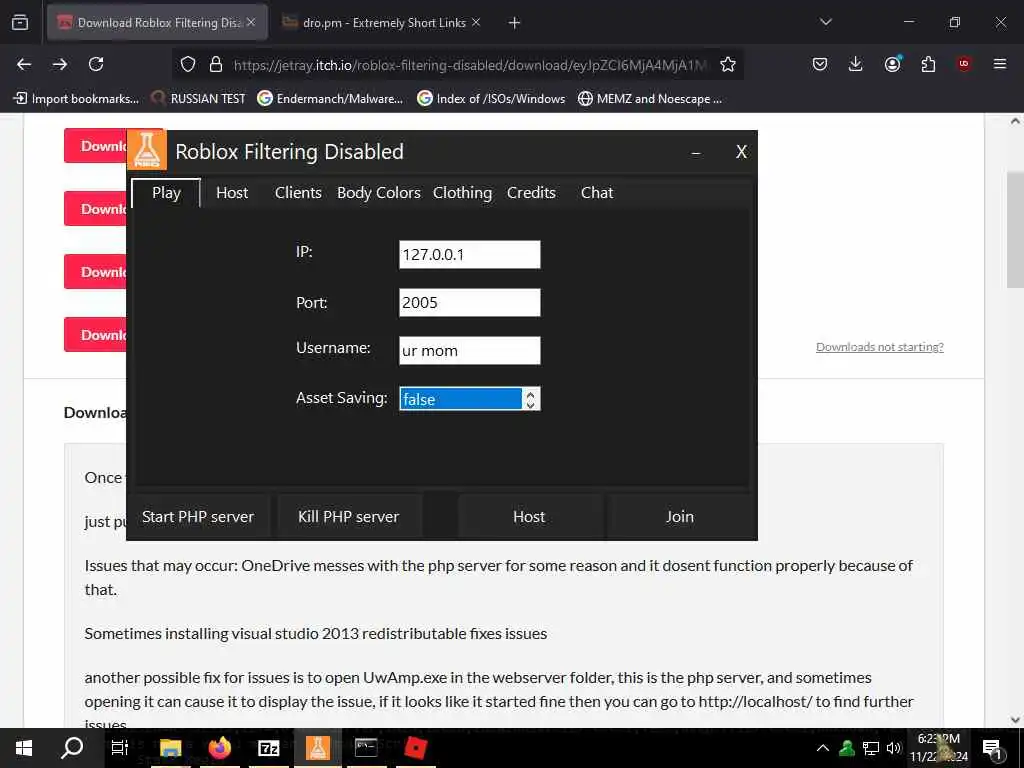
Task: Close the Download Roblox Filtering tab
Action: (x=251, y=22)
